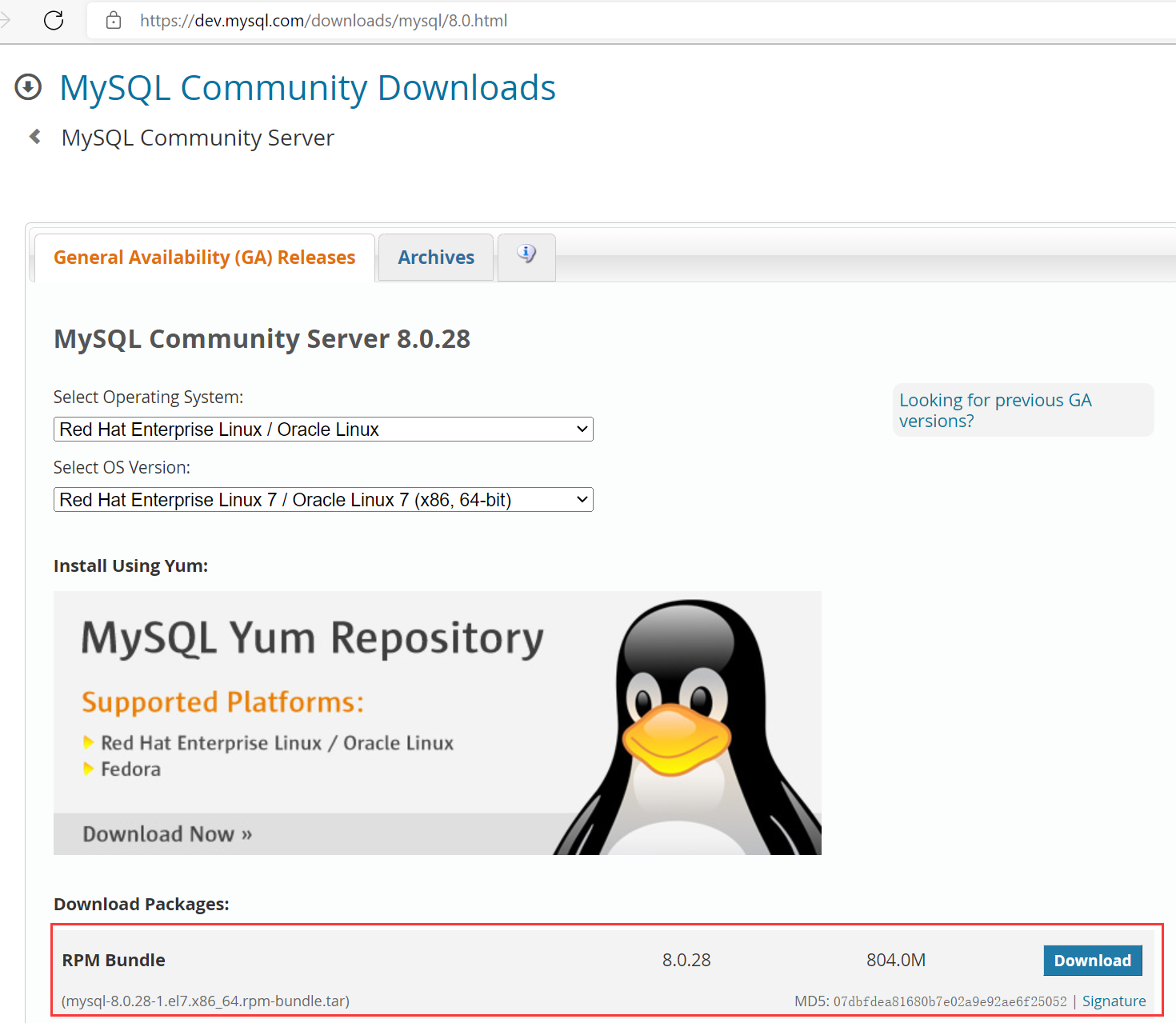Click the MySQL Yum Repository banner heading

point(313,639)
